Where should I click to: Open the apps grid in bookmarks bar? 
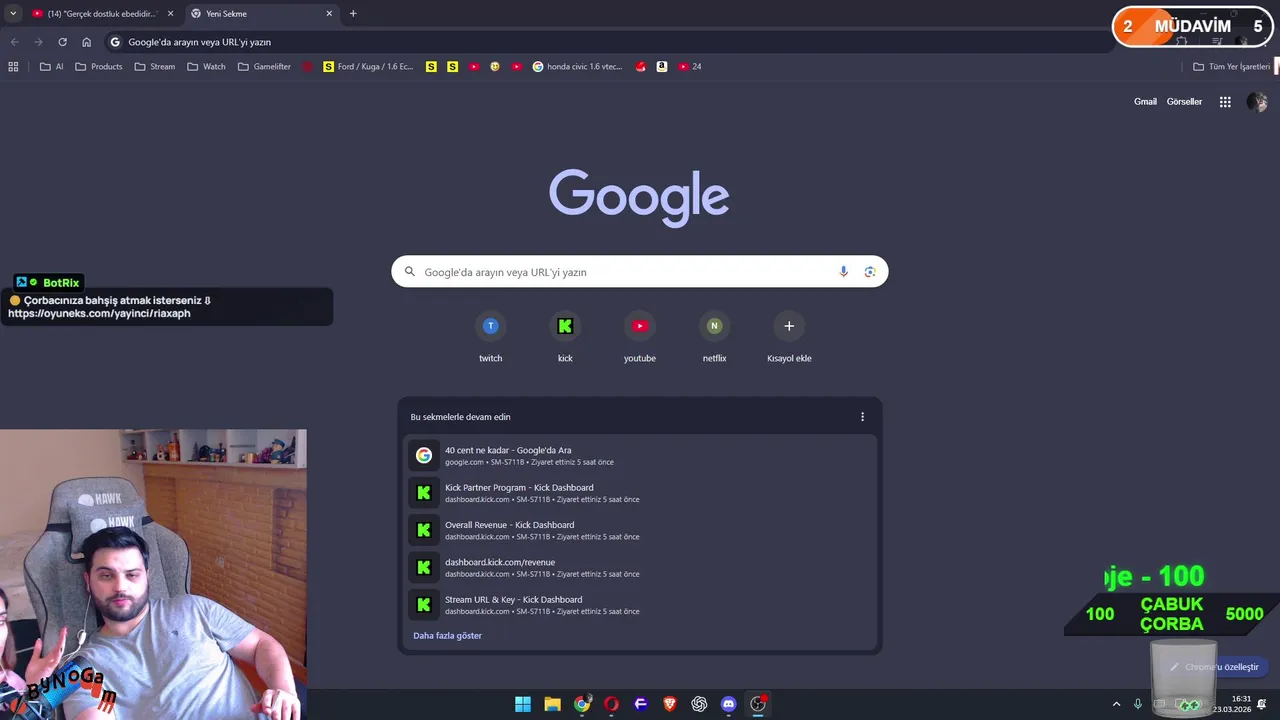13,67
